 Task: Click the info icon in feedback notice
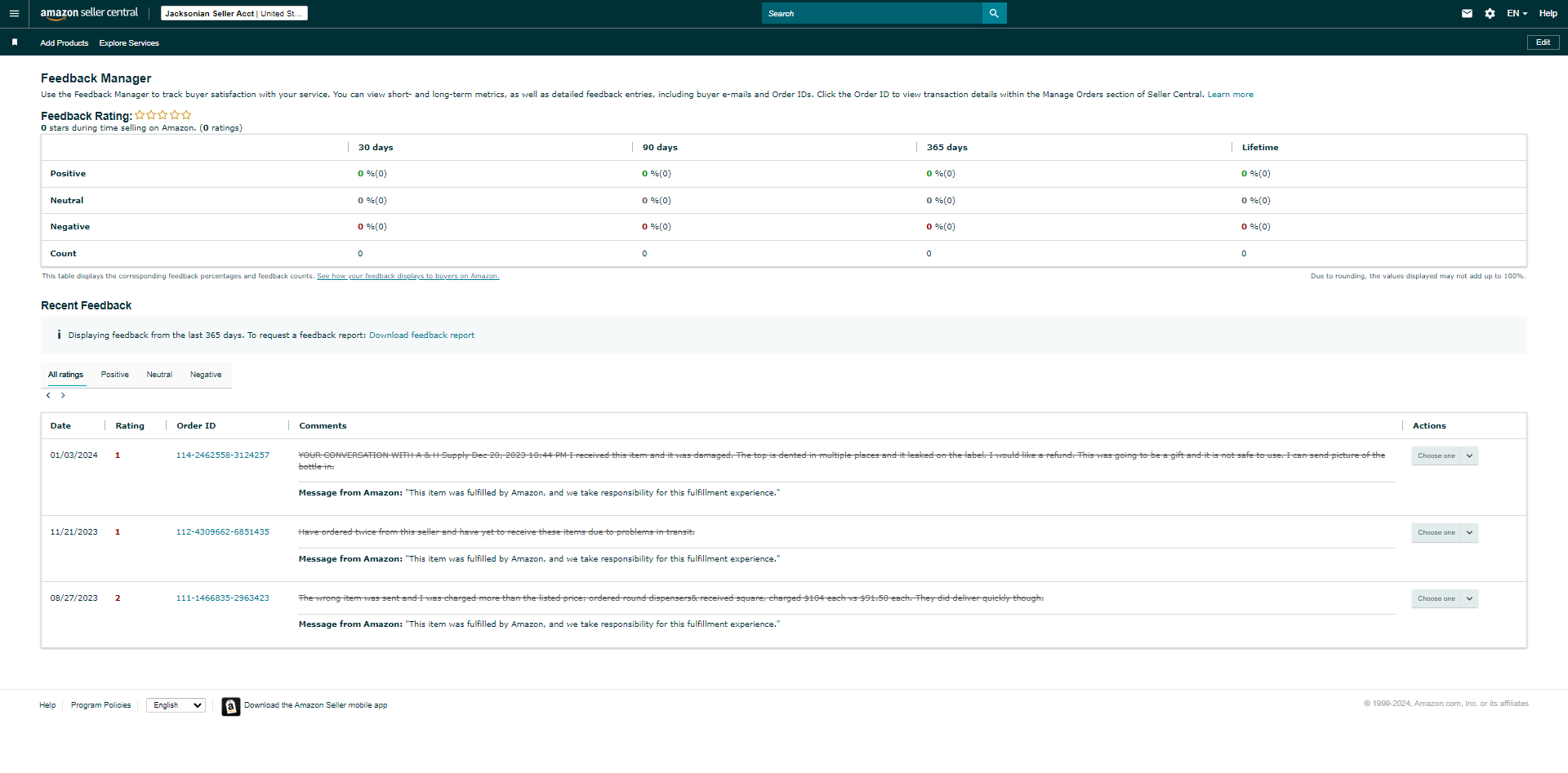pos(59,335)
